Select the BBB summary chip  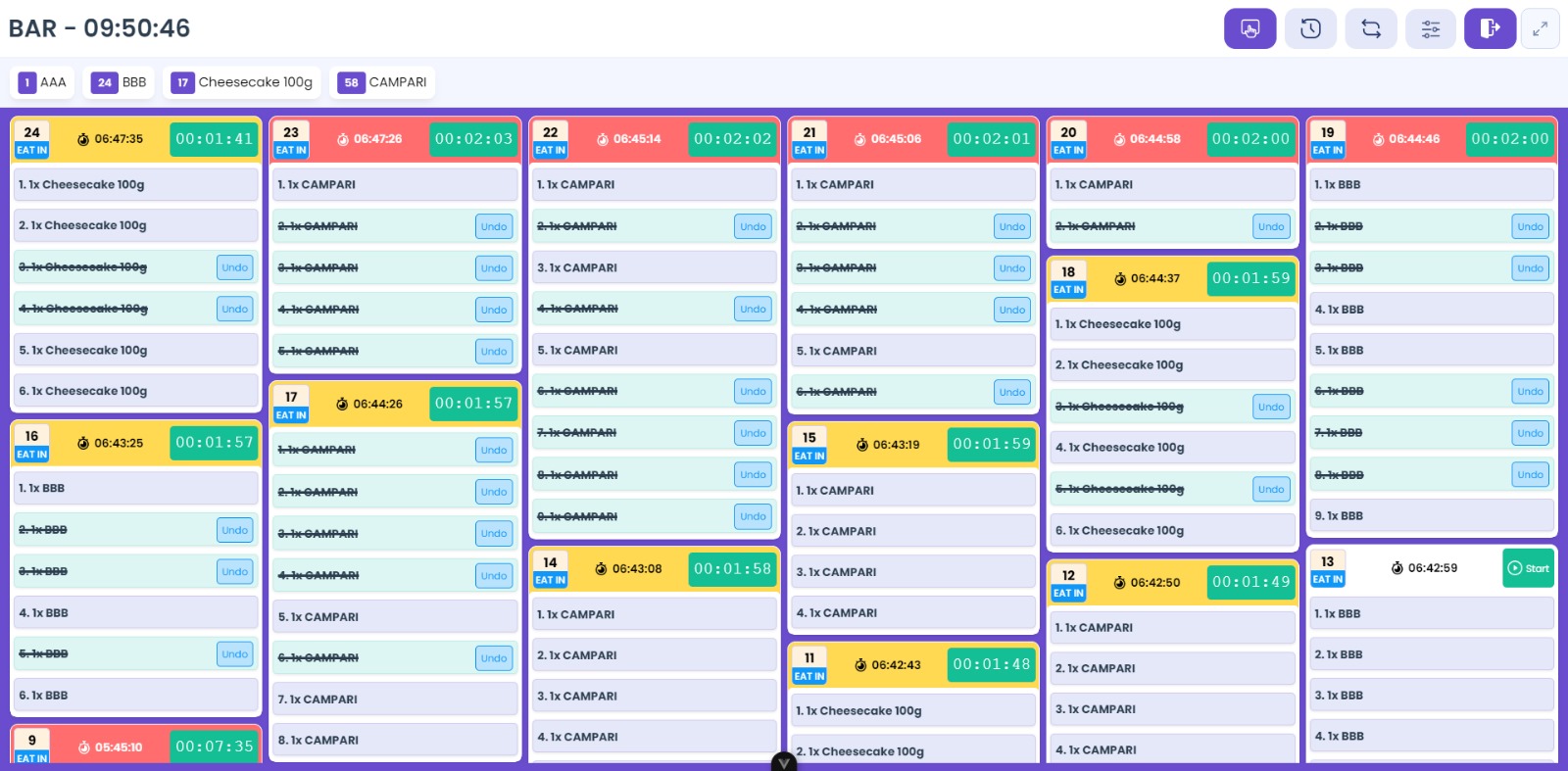point(120,82)
